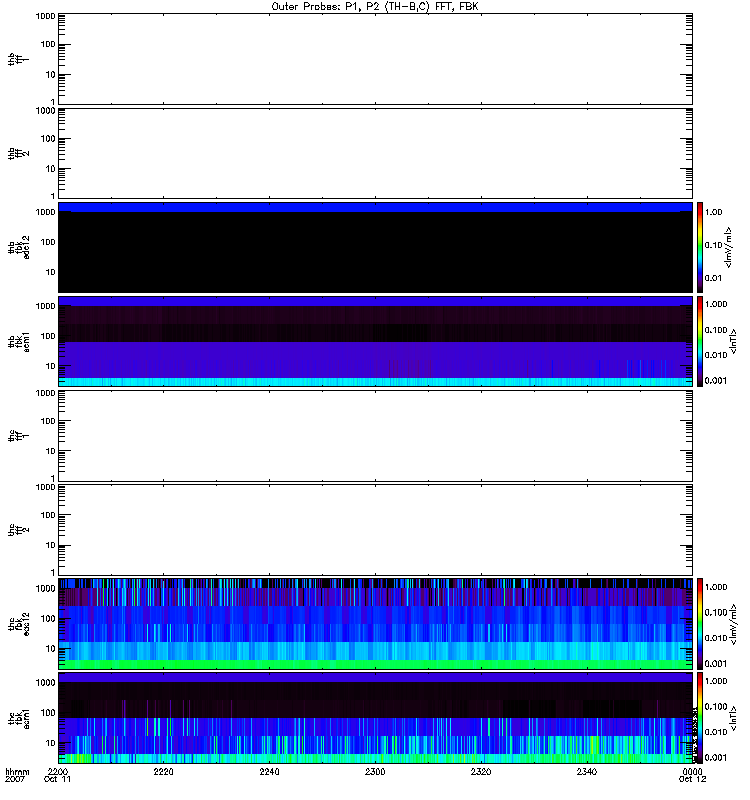This screenshot has width=750, height=800.
Task: Click the 'Oct 12' date label
Action: (692, 780)
